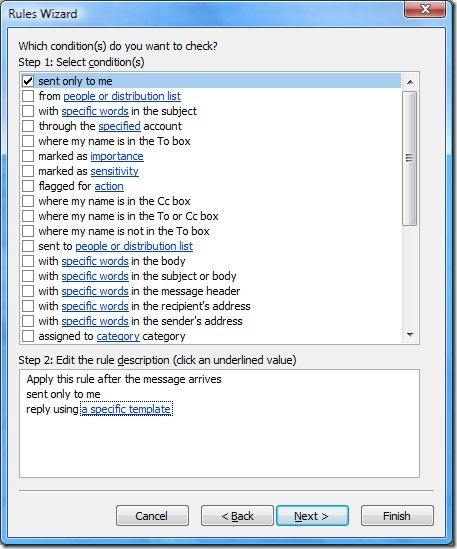Click the Cancel button
This screenshot has height=549, width=457.
click(x=152, y=516)
